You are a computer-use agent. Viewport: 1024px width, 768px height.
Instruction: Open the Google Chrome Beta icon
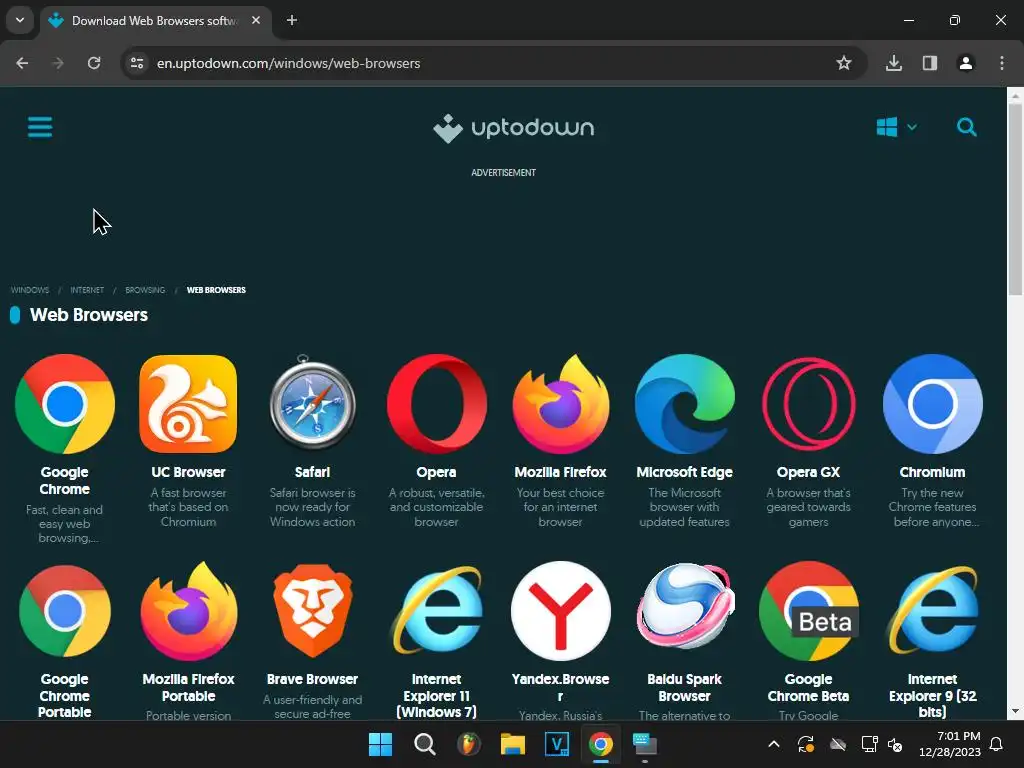[808, 611]
